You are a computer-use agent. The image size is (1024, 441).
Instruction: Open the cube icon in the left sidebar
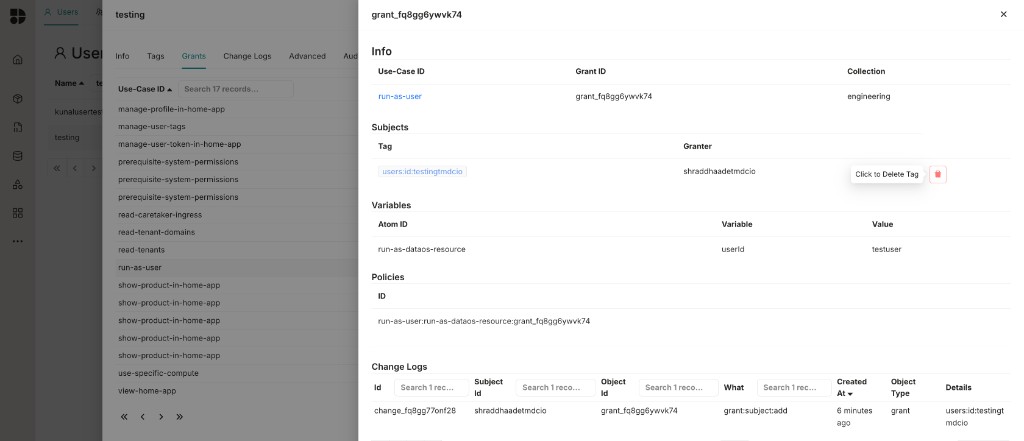(18, 99)
